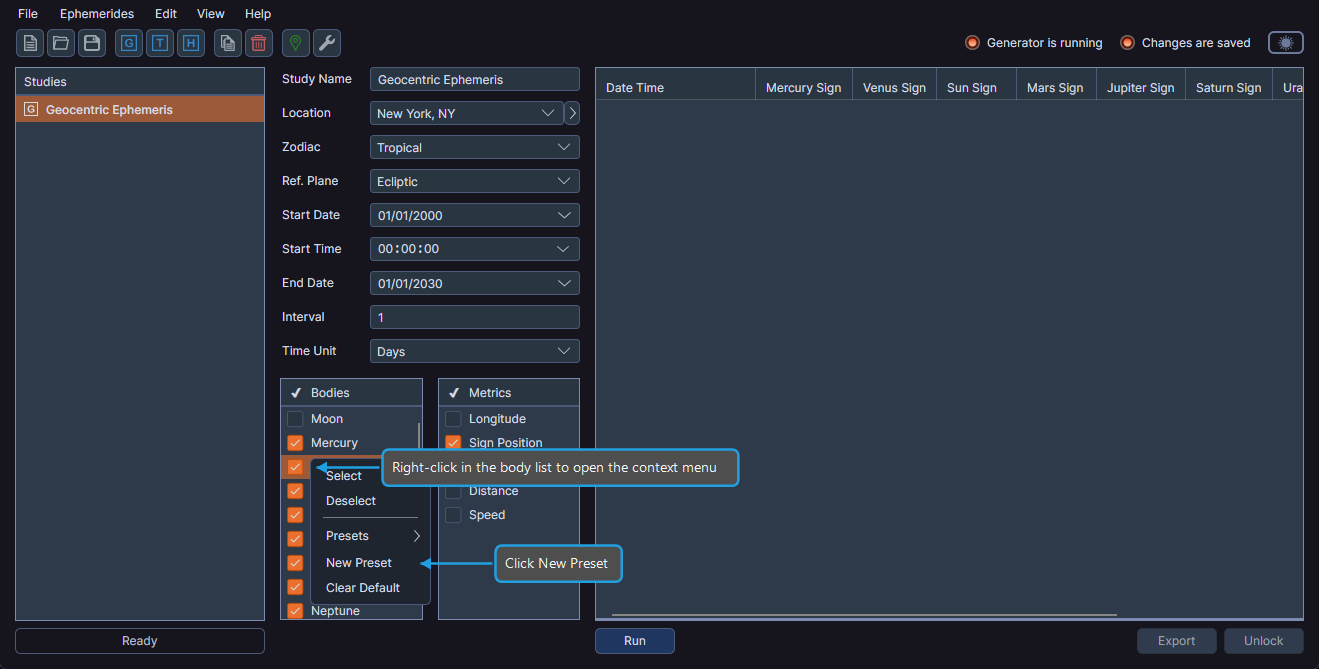
Task: Enable the Speed metric checkbox
Action: [x=453, y=515]
